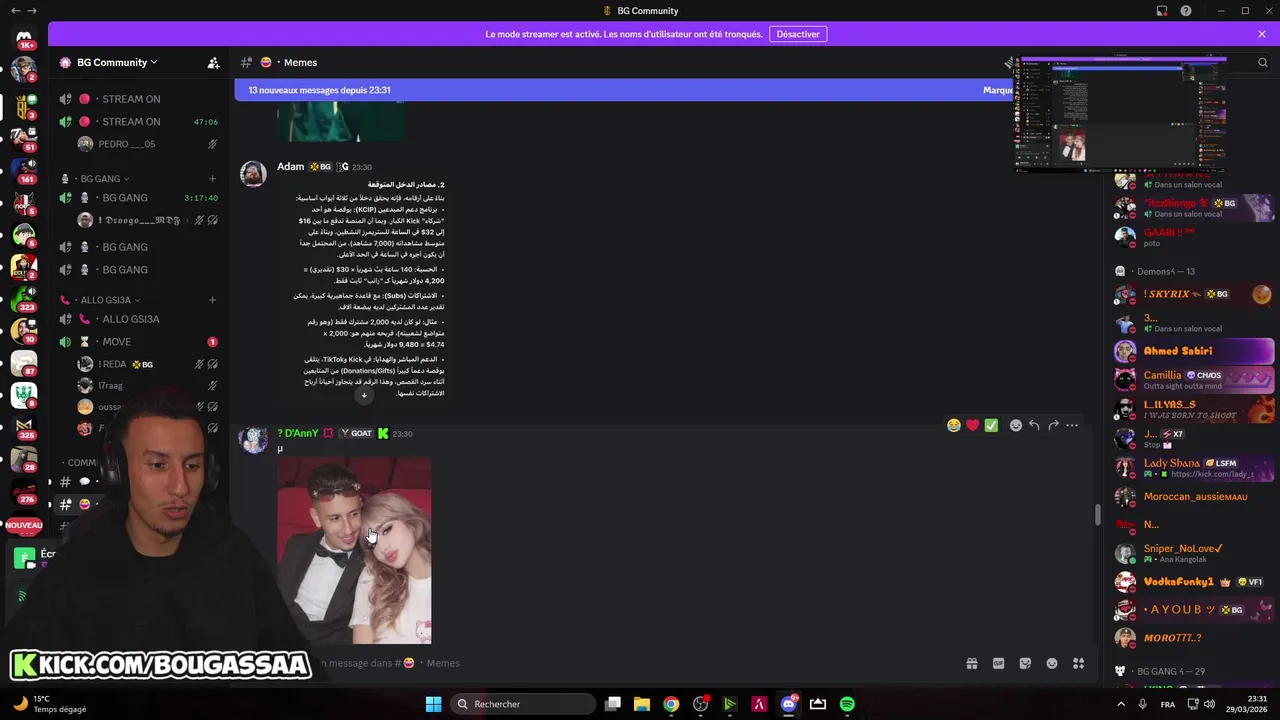Screen dimensions: 1280x720
Task: Open Spotify from the taskbar
Action: coord(847,704)
